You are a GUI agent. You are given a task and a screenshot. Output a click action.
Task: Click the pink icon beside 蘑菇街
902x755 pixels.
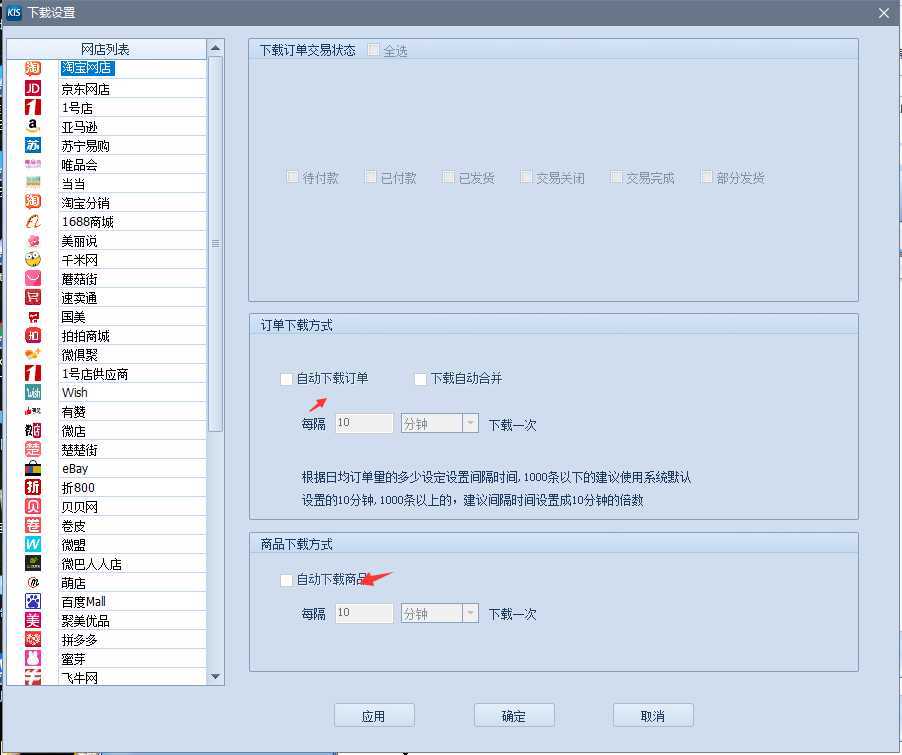click(33, 279)
